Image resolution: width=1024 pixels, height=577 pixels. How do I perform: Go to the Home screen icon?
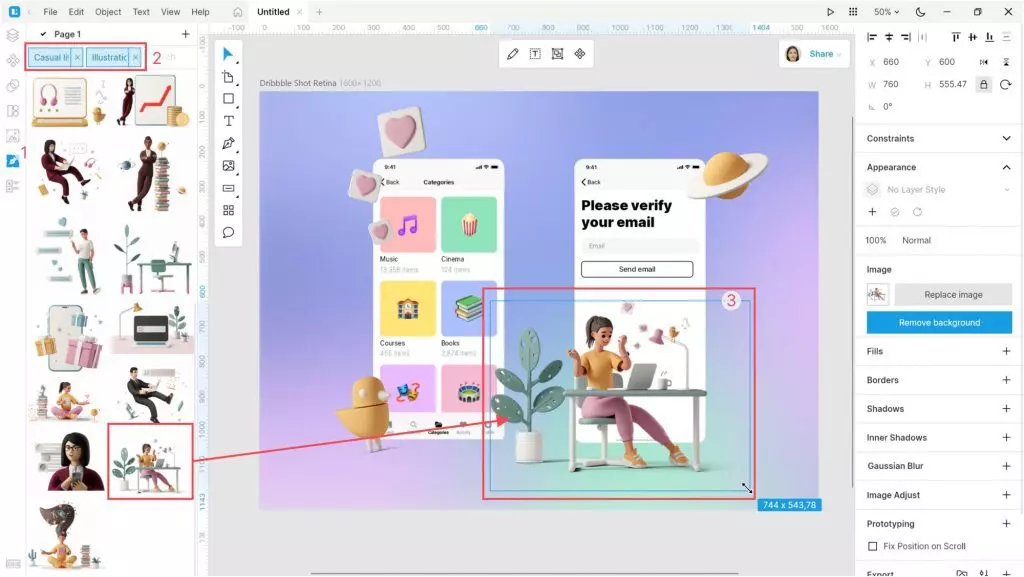[x=238, y=12]
